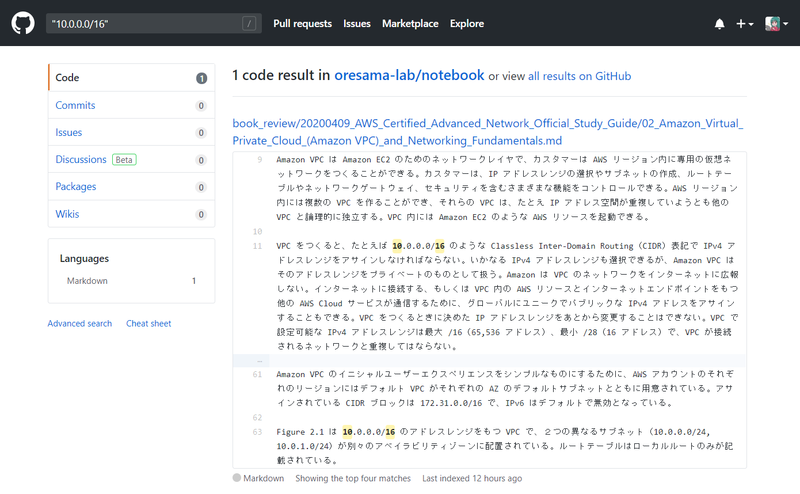Screen dimensions: 800x494
Task: Select the Packages results filter
Action: [x=132, y=186]
